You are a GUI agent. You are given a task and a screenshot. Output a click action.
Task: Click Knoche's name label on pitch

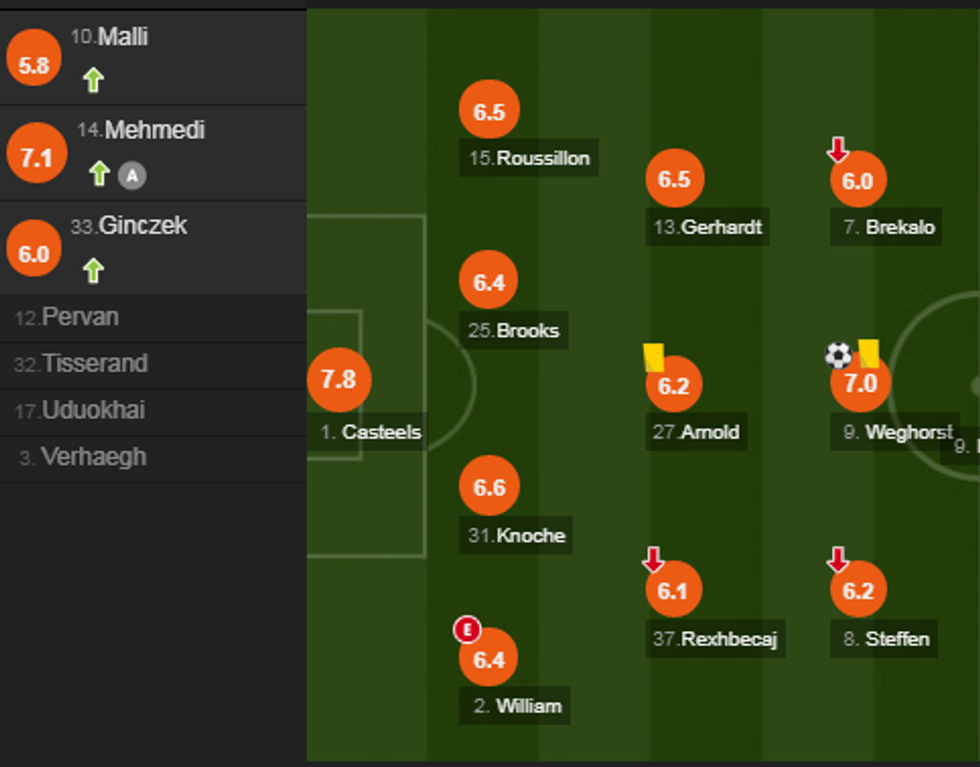[518, 536]
